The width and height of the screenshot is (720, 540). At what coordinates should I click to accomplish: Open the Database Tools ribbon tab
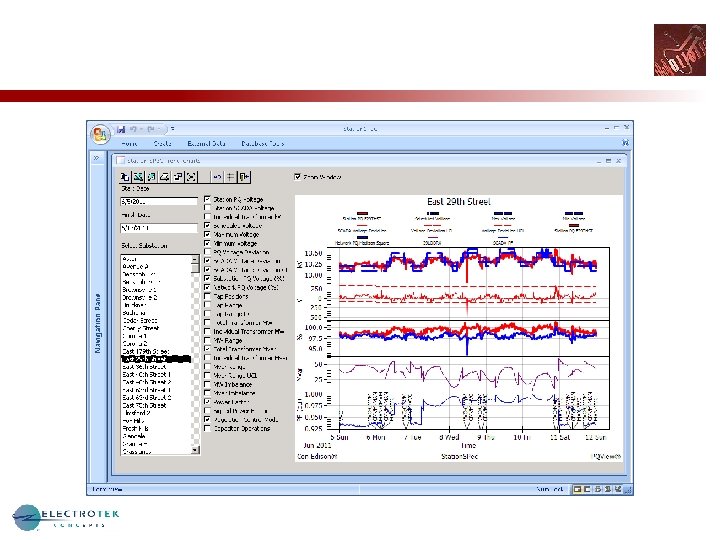[x=263, y=143]
